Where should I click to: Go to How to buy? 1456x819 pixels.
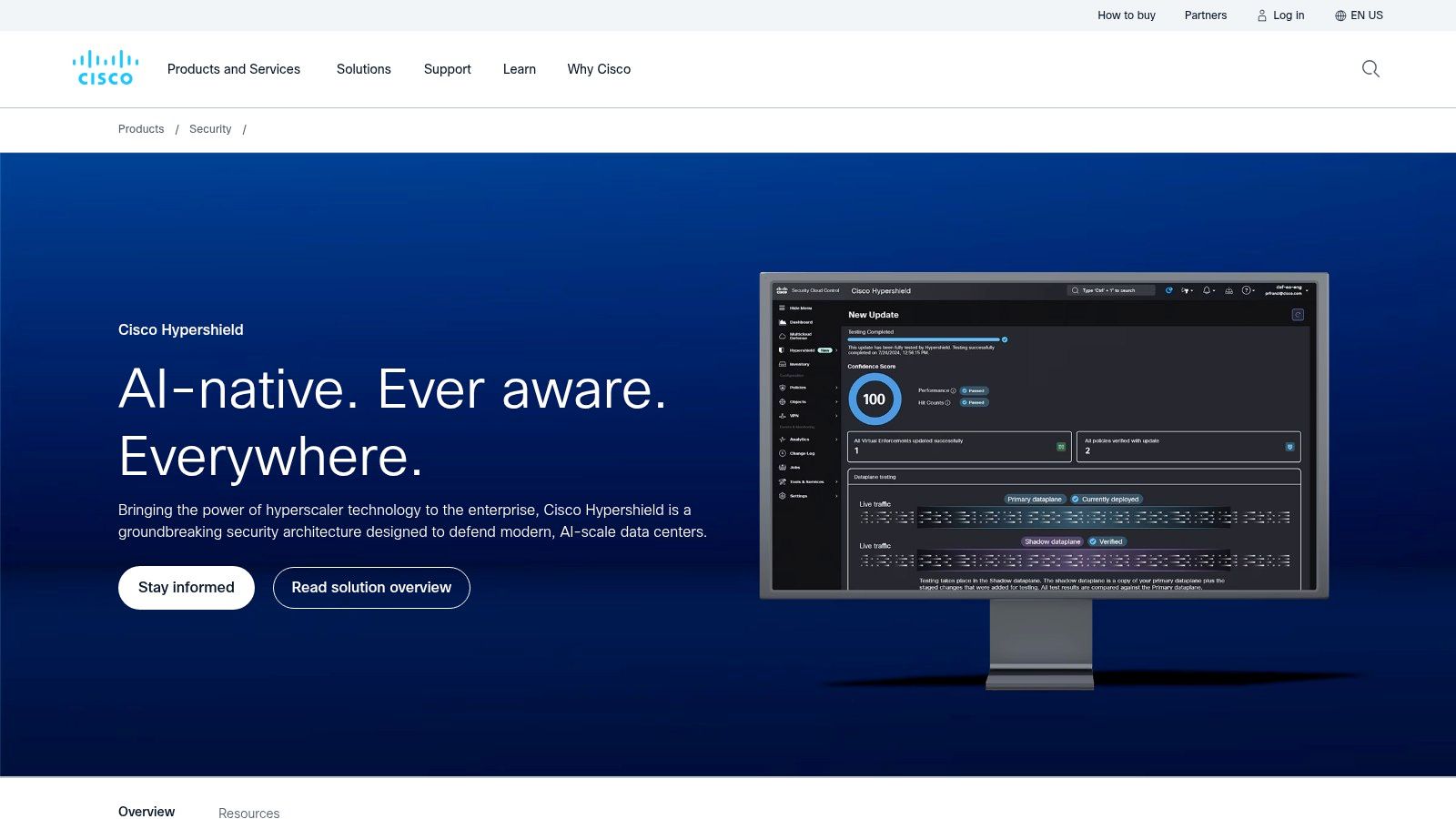1127,15
